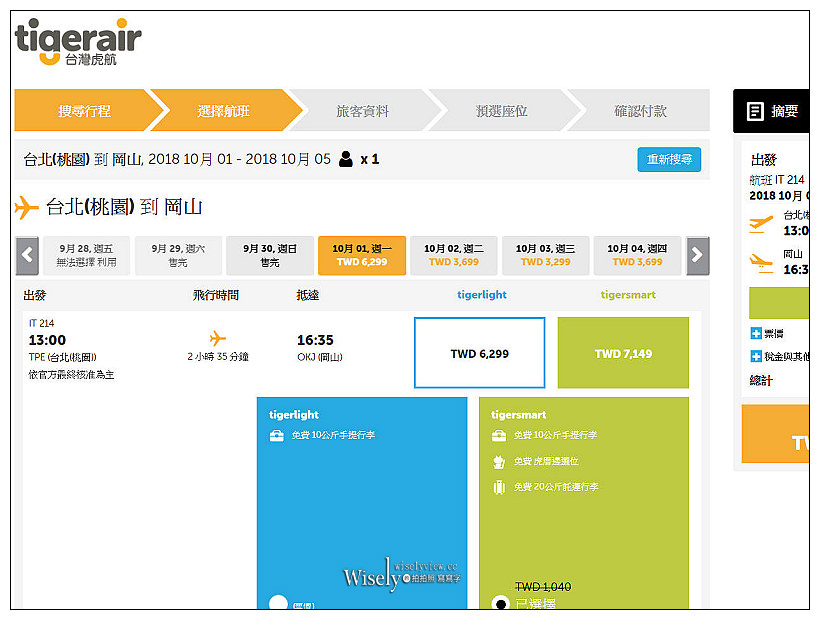Click the tigersmart fare TWD 7,149
Image resolution: width=820 pixels, height=620 pixels.
622,352
